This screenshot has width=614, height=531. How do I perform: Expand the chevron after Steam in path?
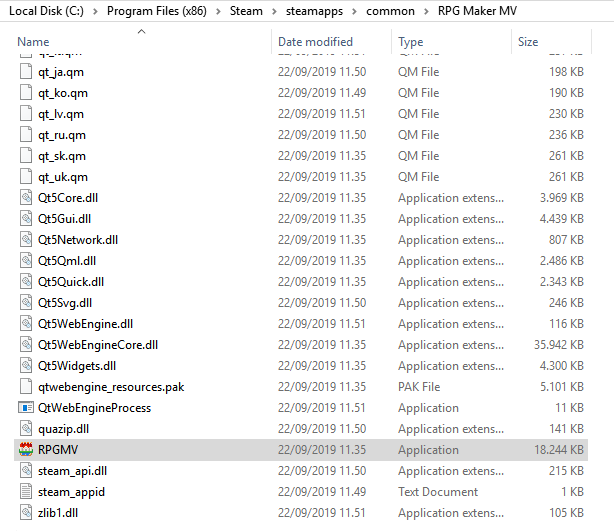tap(274, 11)
